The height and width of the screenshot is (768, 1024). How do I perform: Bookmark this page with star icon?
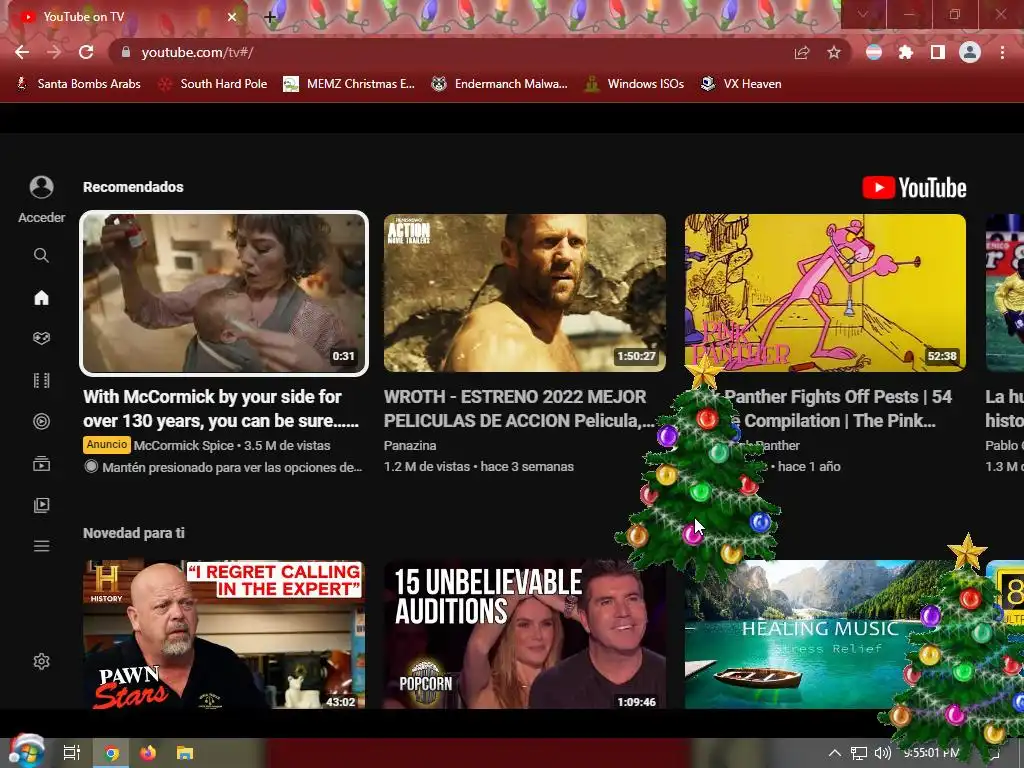pos(834,52)
